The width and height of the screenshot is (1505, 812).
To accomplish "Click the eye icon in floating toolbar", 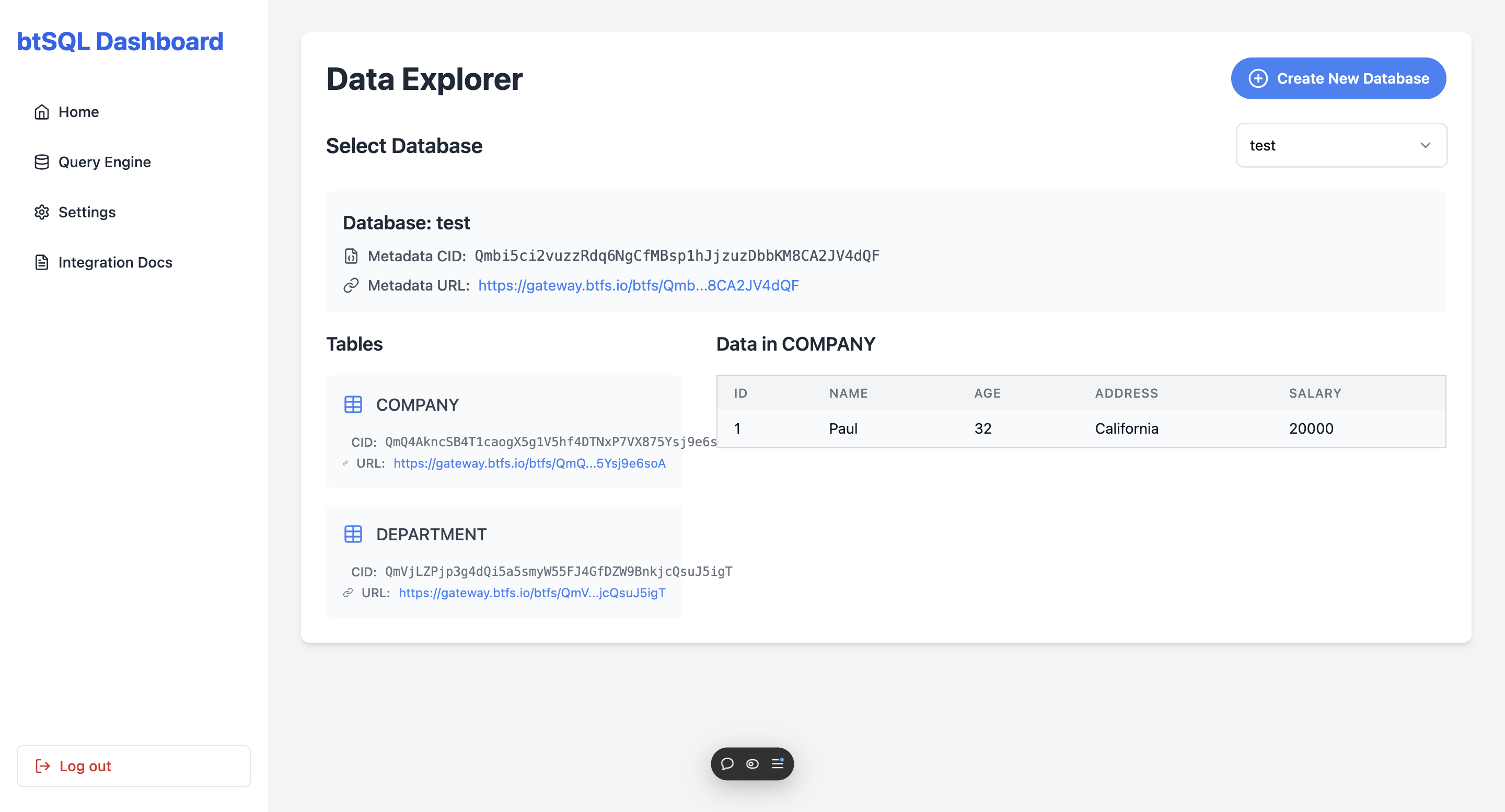I will pos(752,763).
